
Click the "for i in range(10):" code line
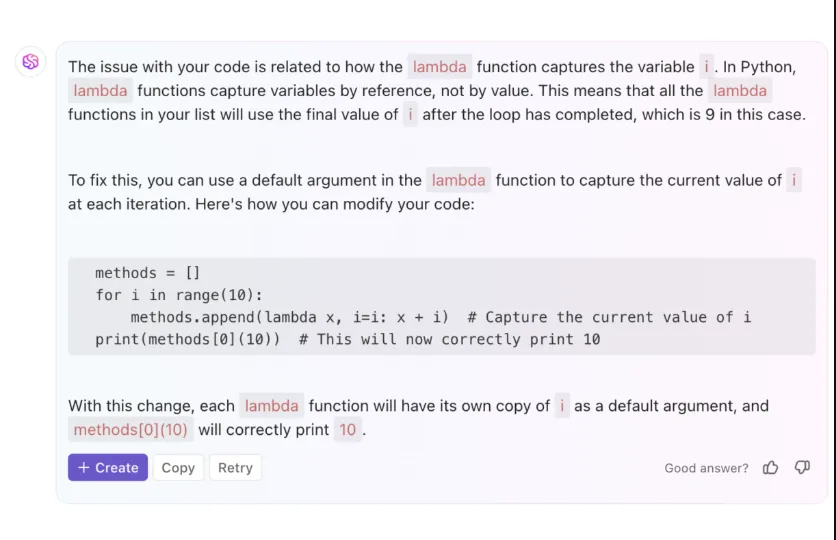(179, 295)
